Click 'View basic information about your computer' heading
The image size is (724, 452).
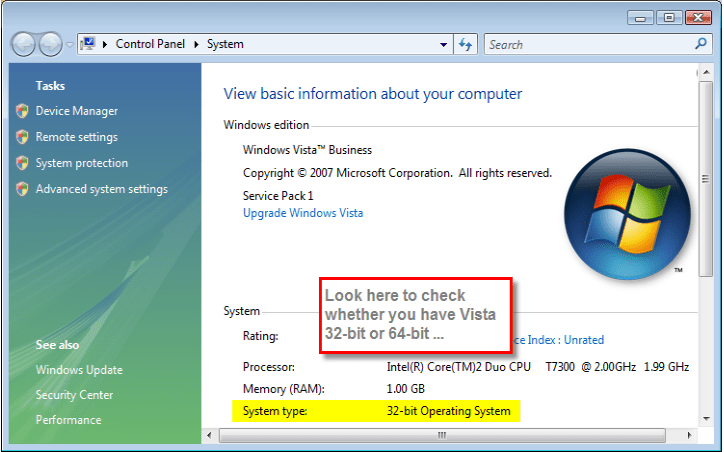click(373, 94)
